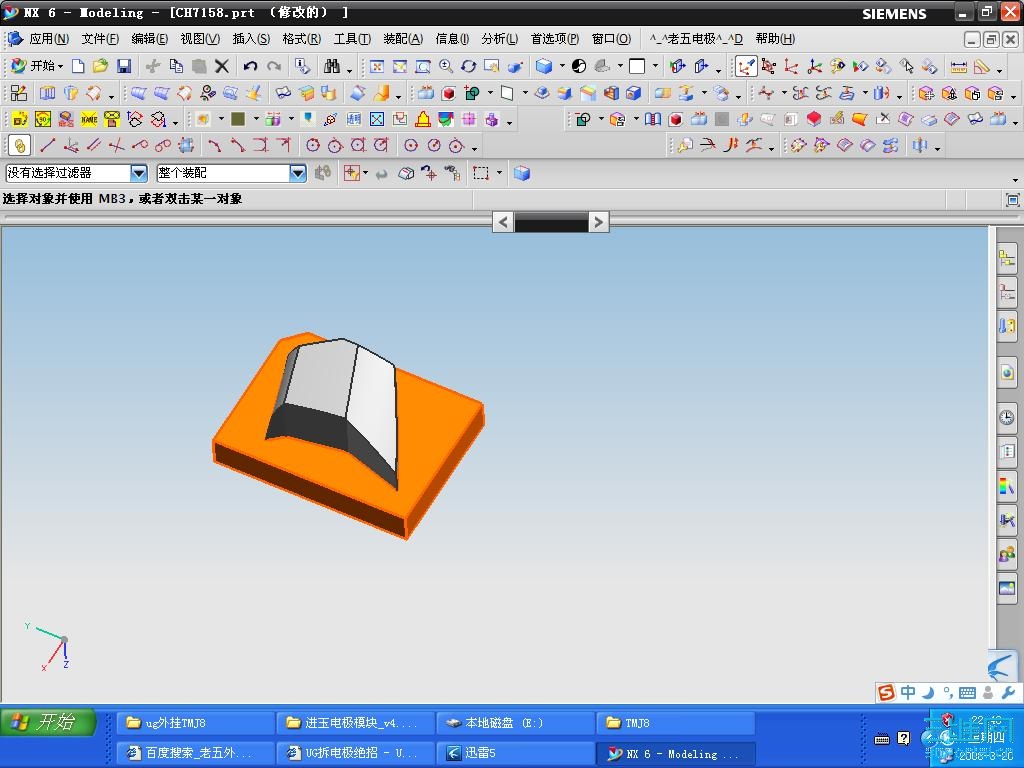
Task: Toggle the WCS display button
Action: 746,66
